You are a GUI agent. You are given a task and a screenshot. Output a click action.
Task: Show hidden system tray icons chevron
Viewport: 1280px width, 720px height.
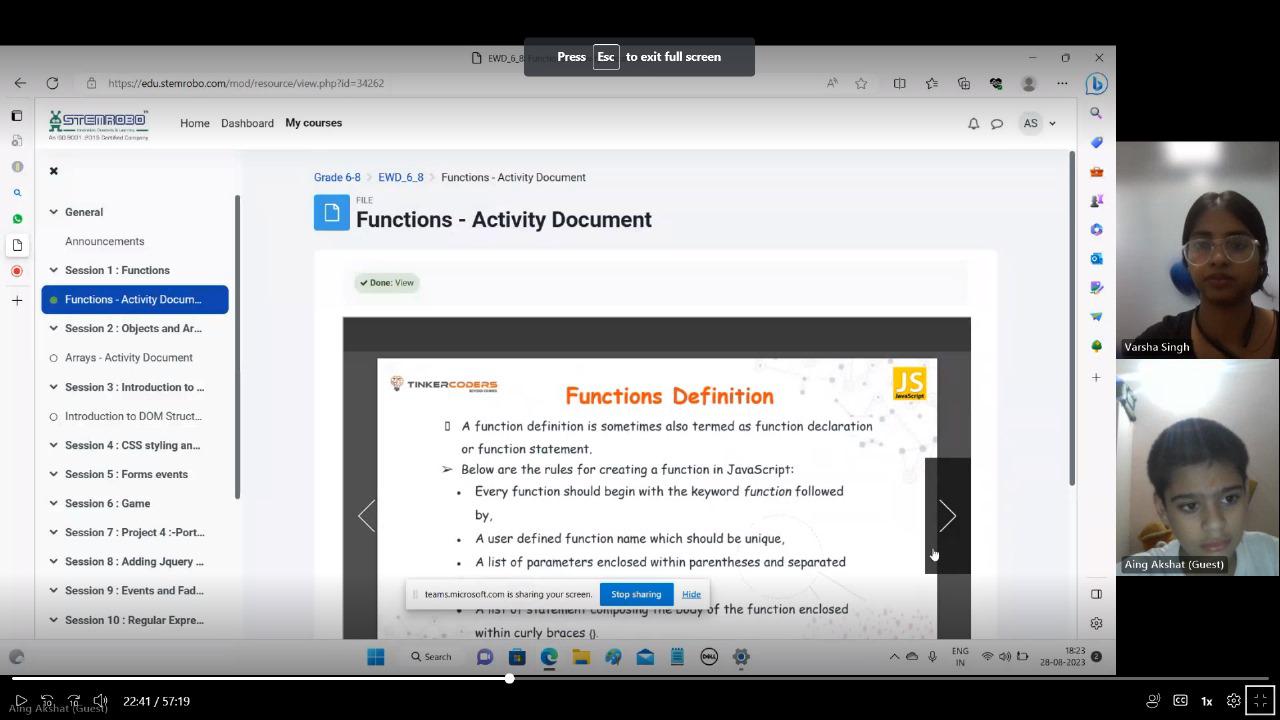tap(894, 657)
